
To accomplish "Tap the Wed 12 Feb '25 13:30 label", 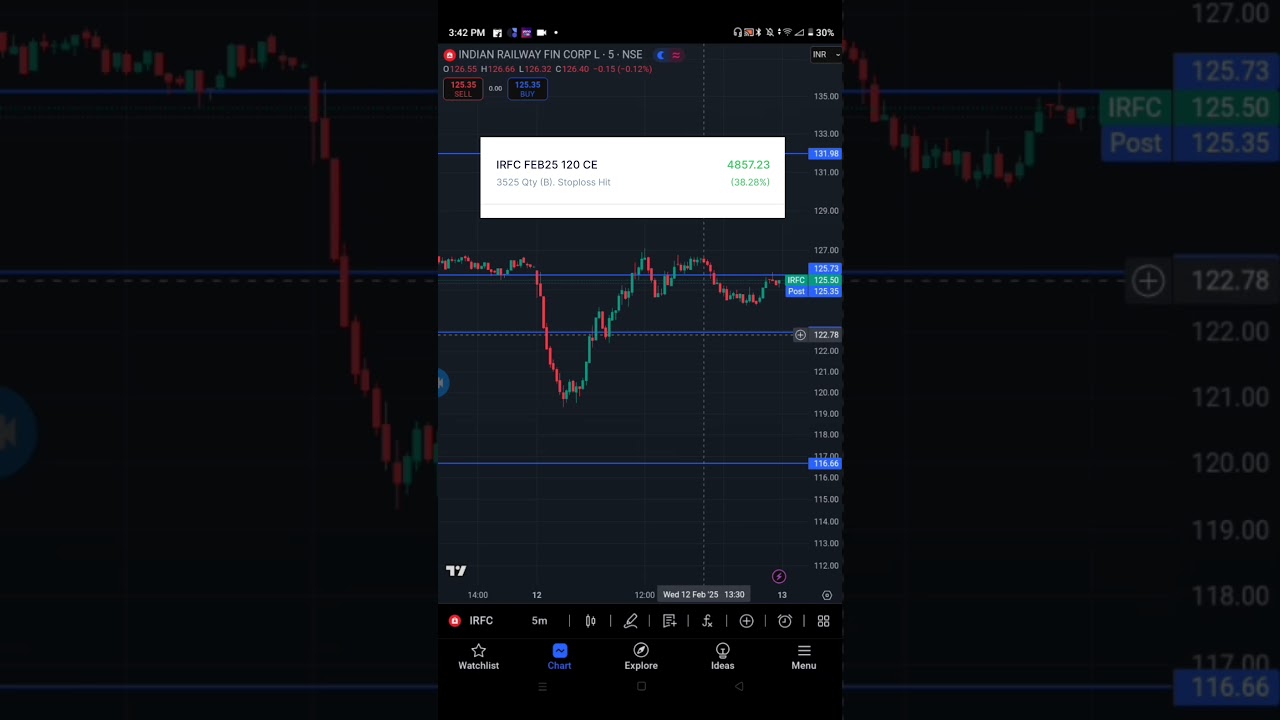I will [x=703, y=594].
